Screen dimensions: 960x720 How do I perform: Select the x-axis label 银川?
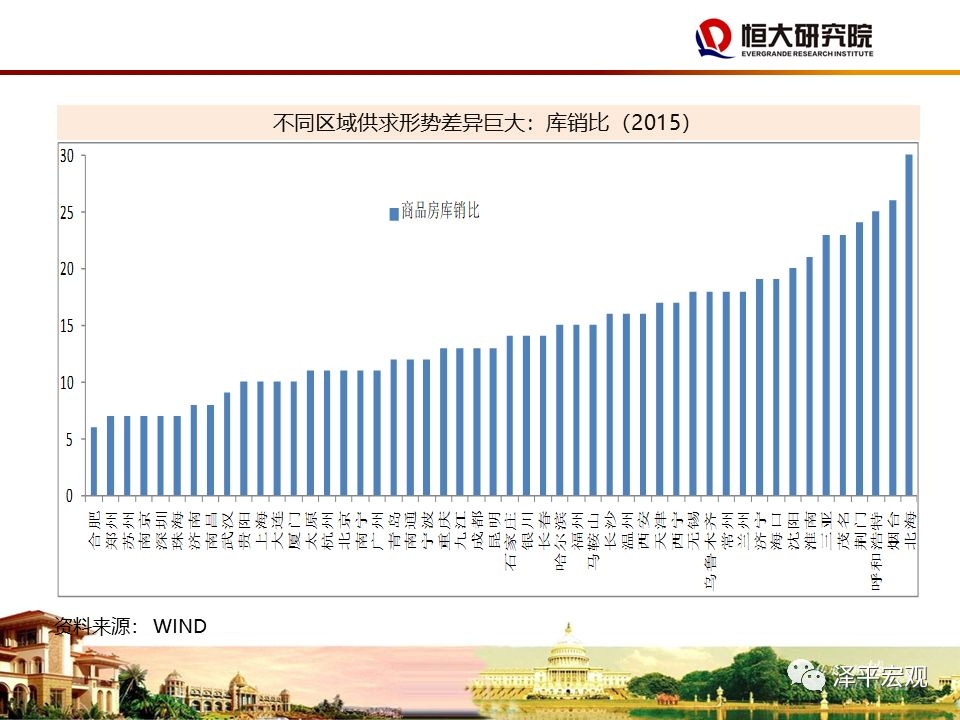527,532
